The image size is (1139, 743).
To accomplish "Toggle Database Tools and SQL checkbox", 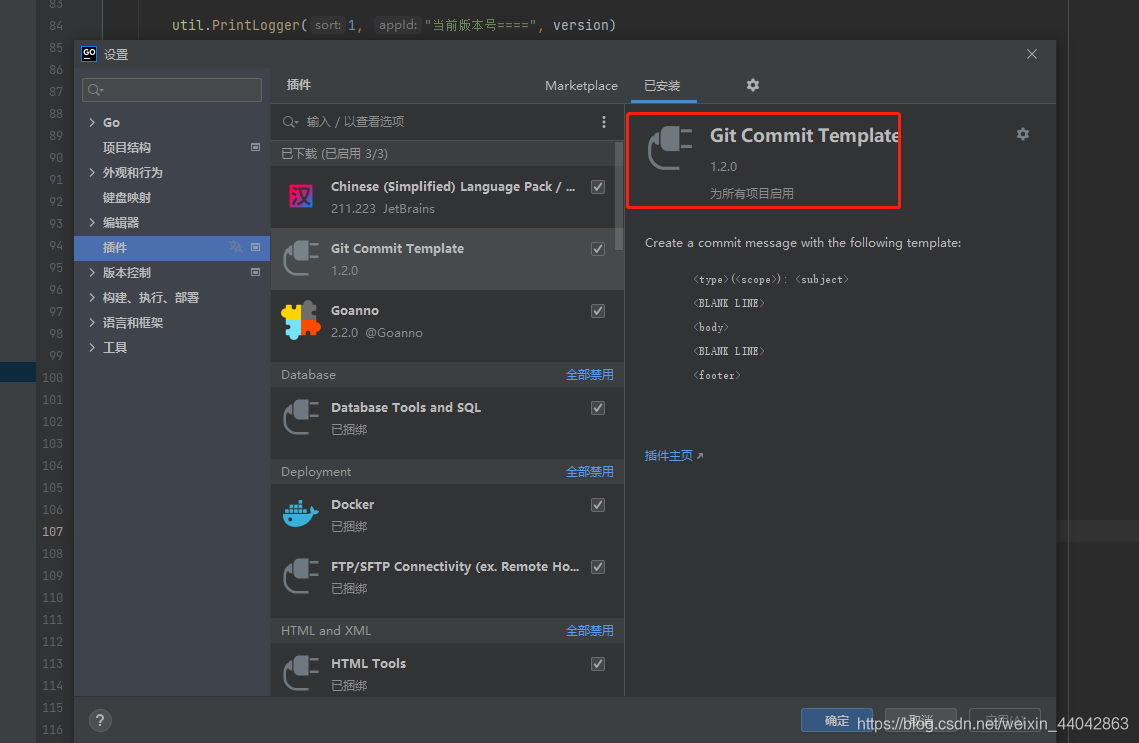I will [598, 408].
